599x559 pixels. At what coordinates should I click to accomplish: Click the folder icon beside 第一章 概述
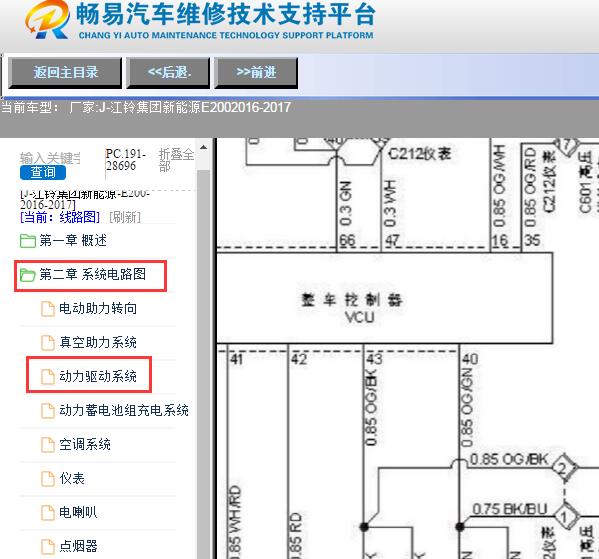tap(28, 241)
